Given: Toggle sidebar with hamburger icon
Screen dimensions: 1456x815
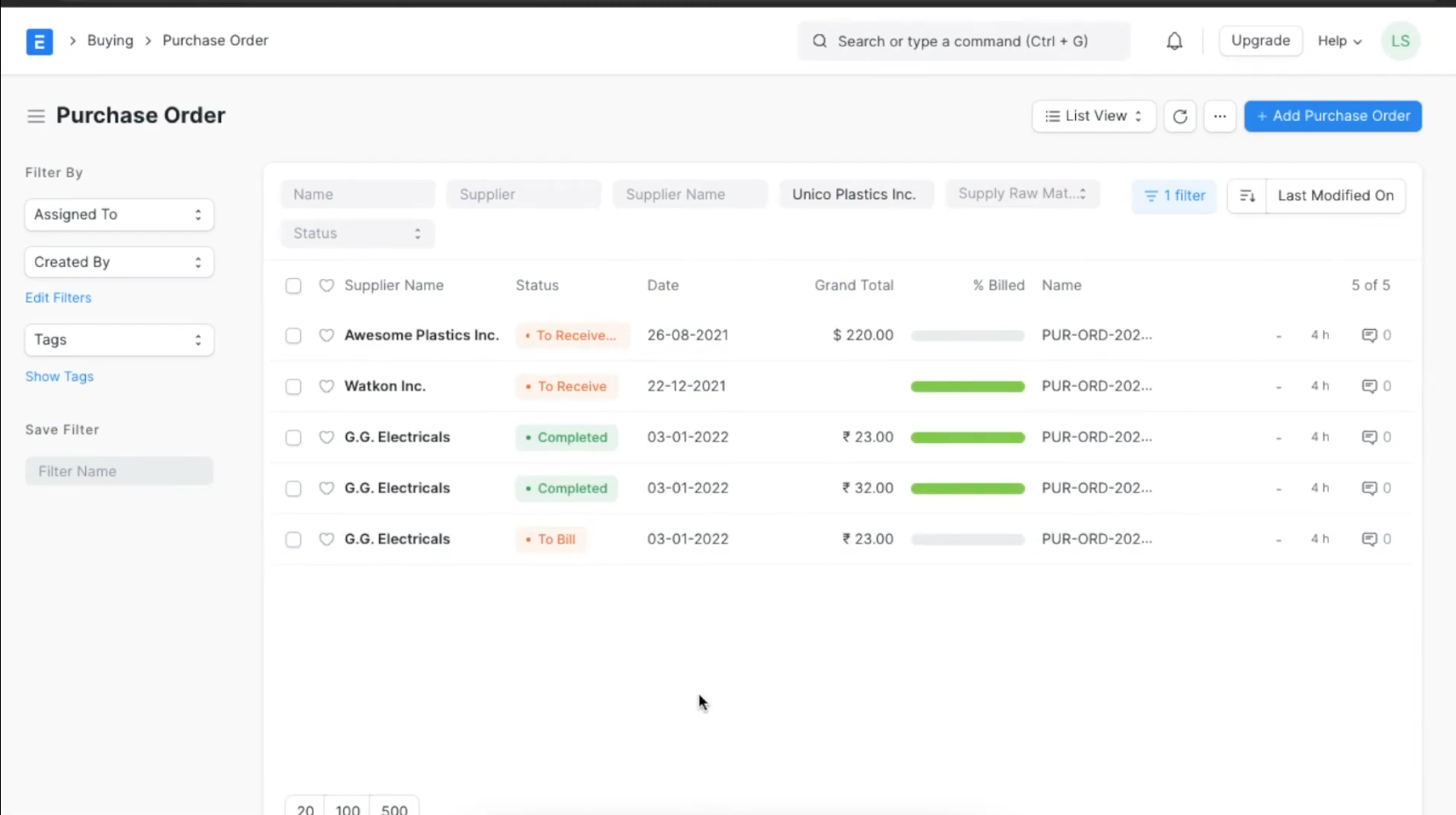Looking at the screenshot, I should click(36, 116).
